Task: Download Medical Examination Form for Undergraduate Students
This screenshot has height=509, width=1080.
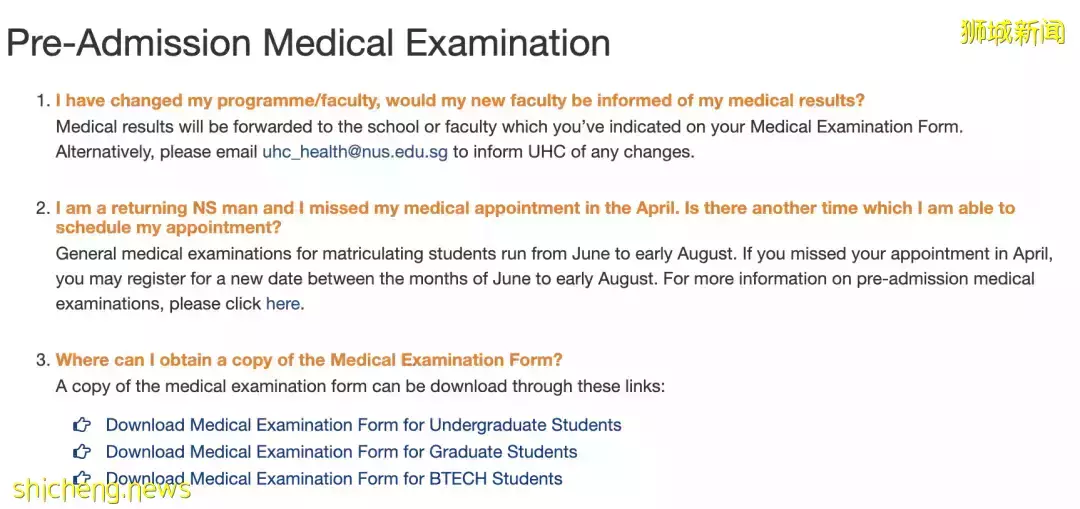Action: (363, 425)
